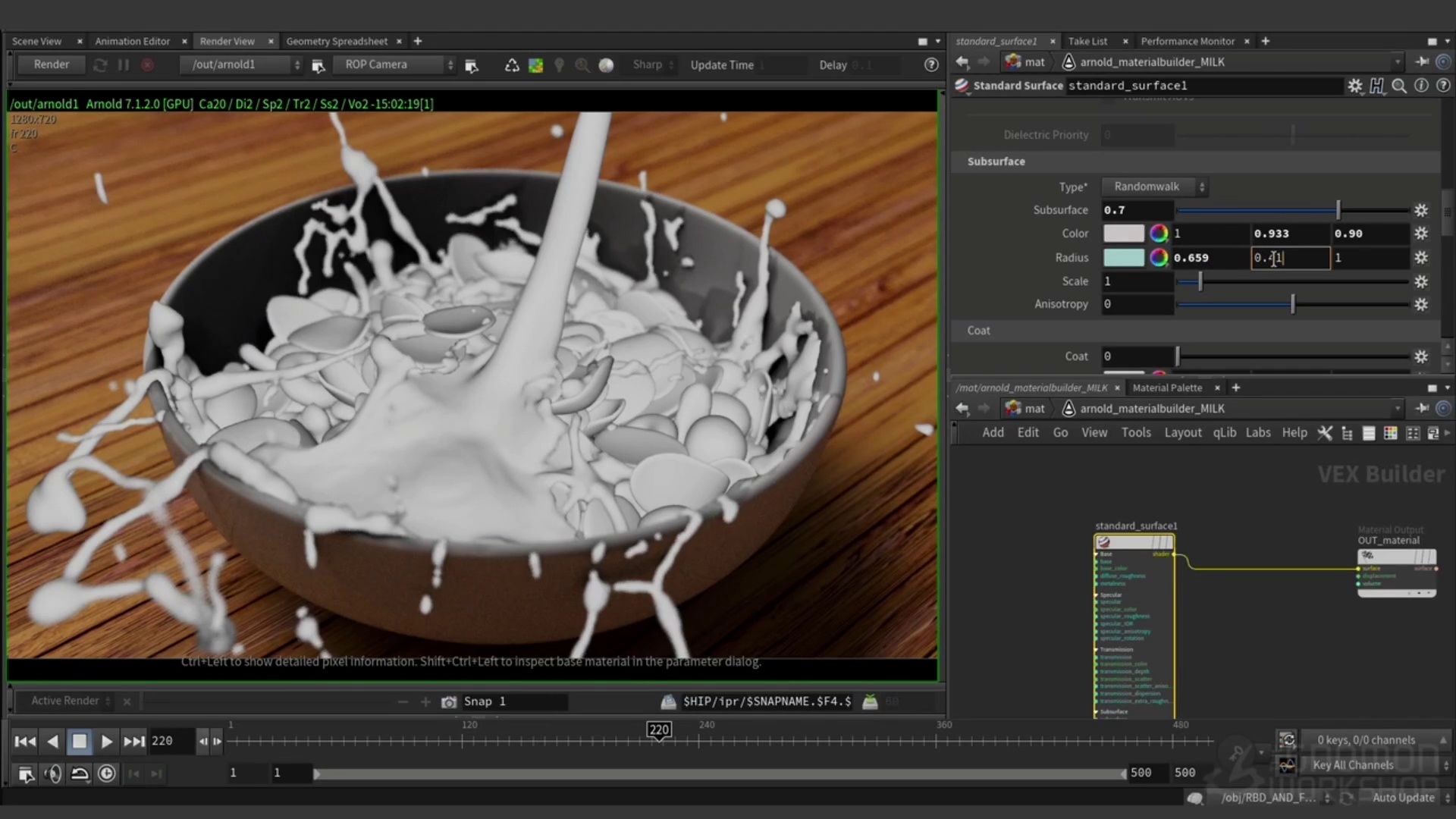Click the Stop playback button

click(x=80, y=742)
